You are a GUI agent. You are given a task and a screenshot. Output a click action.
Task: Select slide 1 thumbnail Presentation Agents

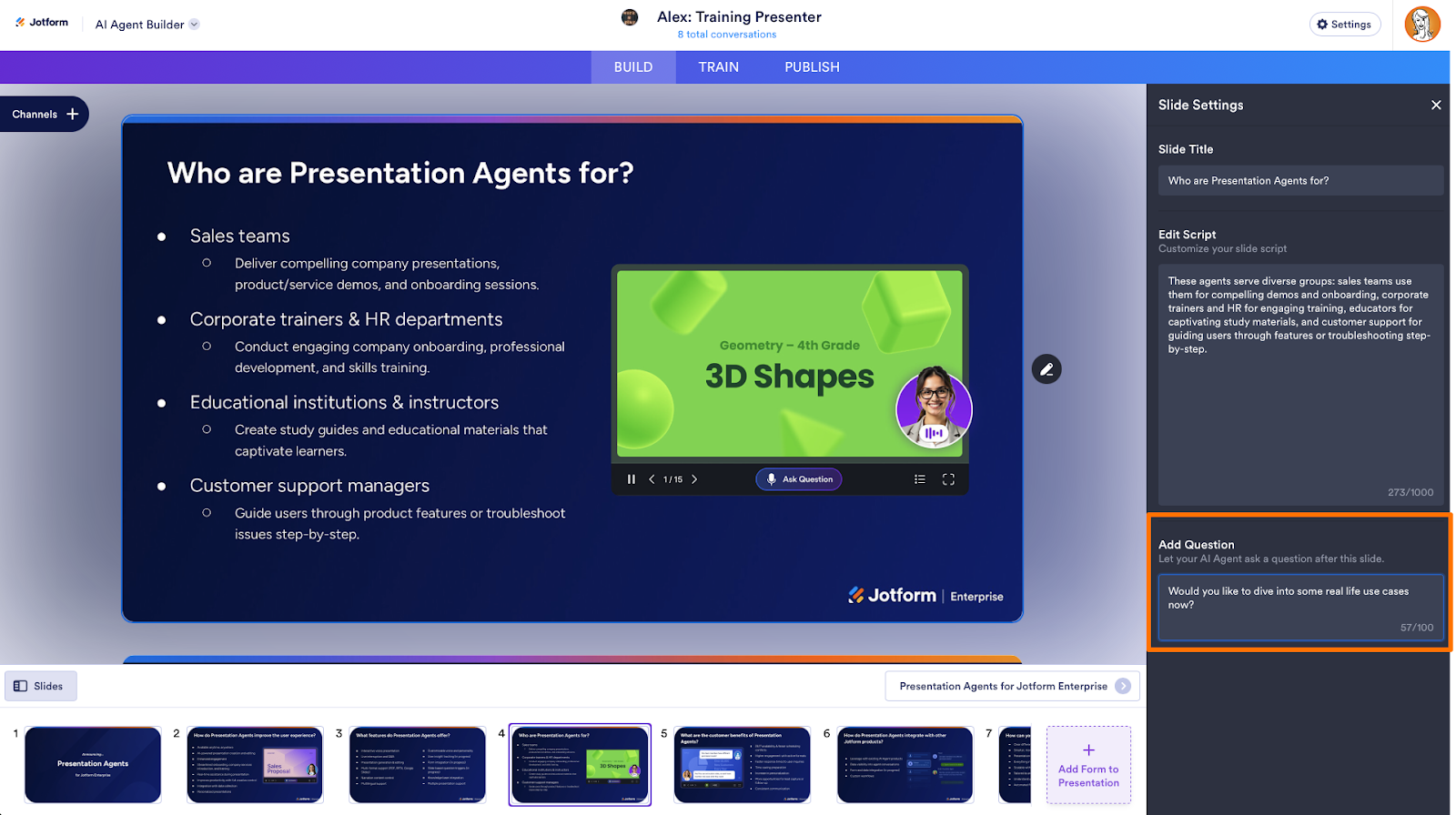click(x=93, y=765)
